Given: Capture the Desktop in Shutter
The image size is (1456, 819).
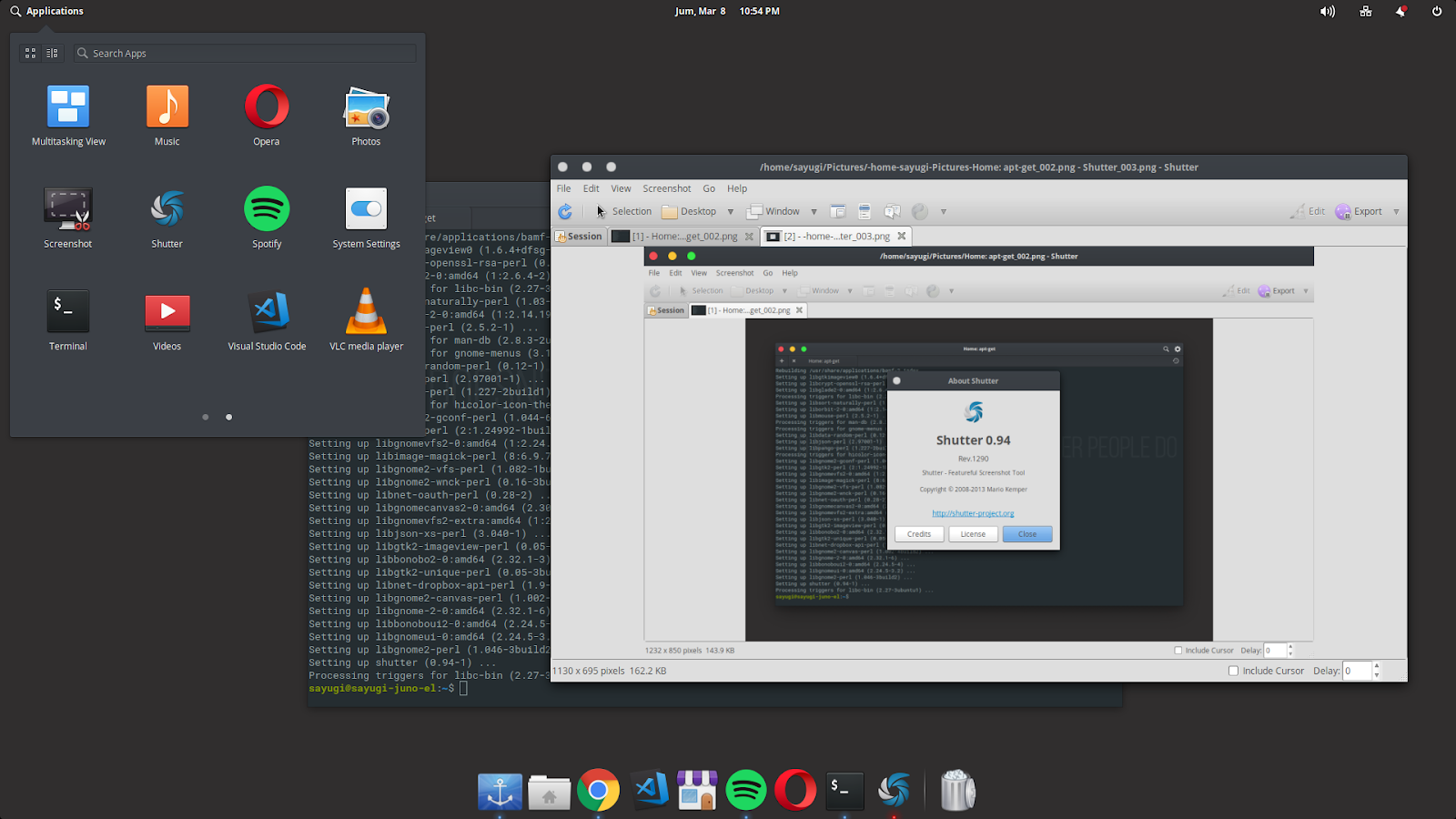Looking at the screenshot, I should pyautogui.click(x=689, y=211).
